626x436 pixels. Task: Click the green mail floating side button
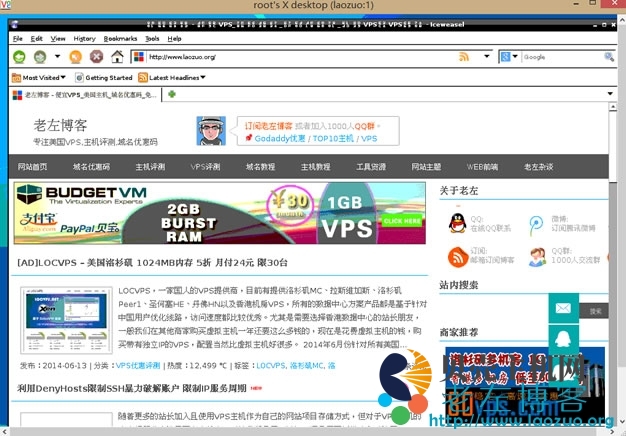tap(564, 308)
